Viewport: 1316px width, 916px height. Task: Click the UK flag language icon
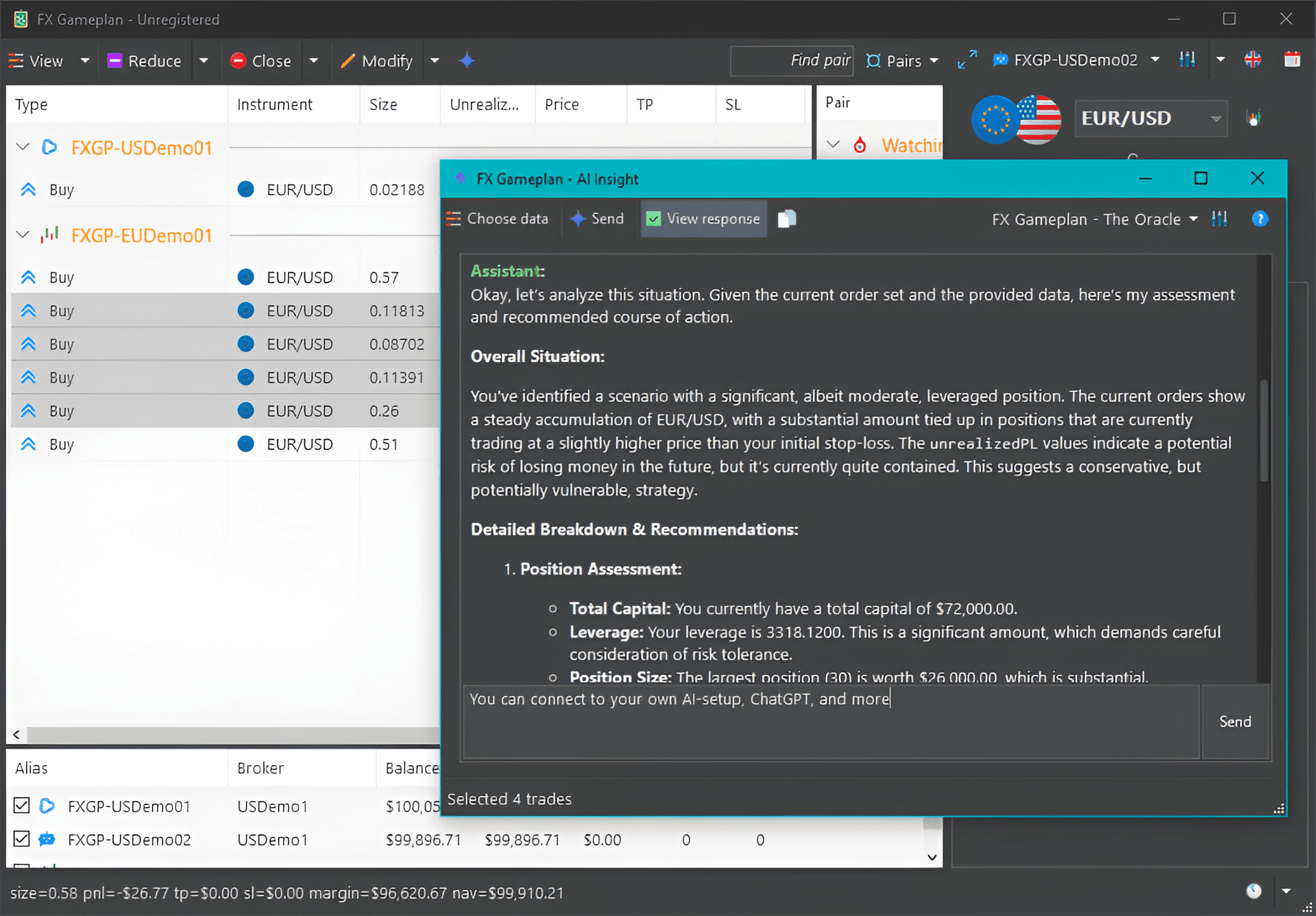(1253, 60)
